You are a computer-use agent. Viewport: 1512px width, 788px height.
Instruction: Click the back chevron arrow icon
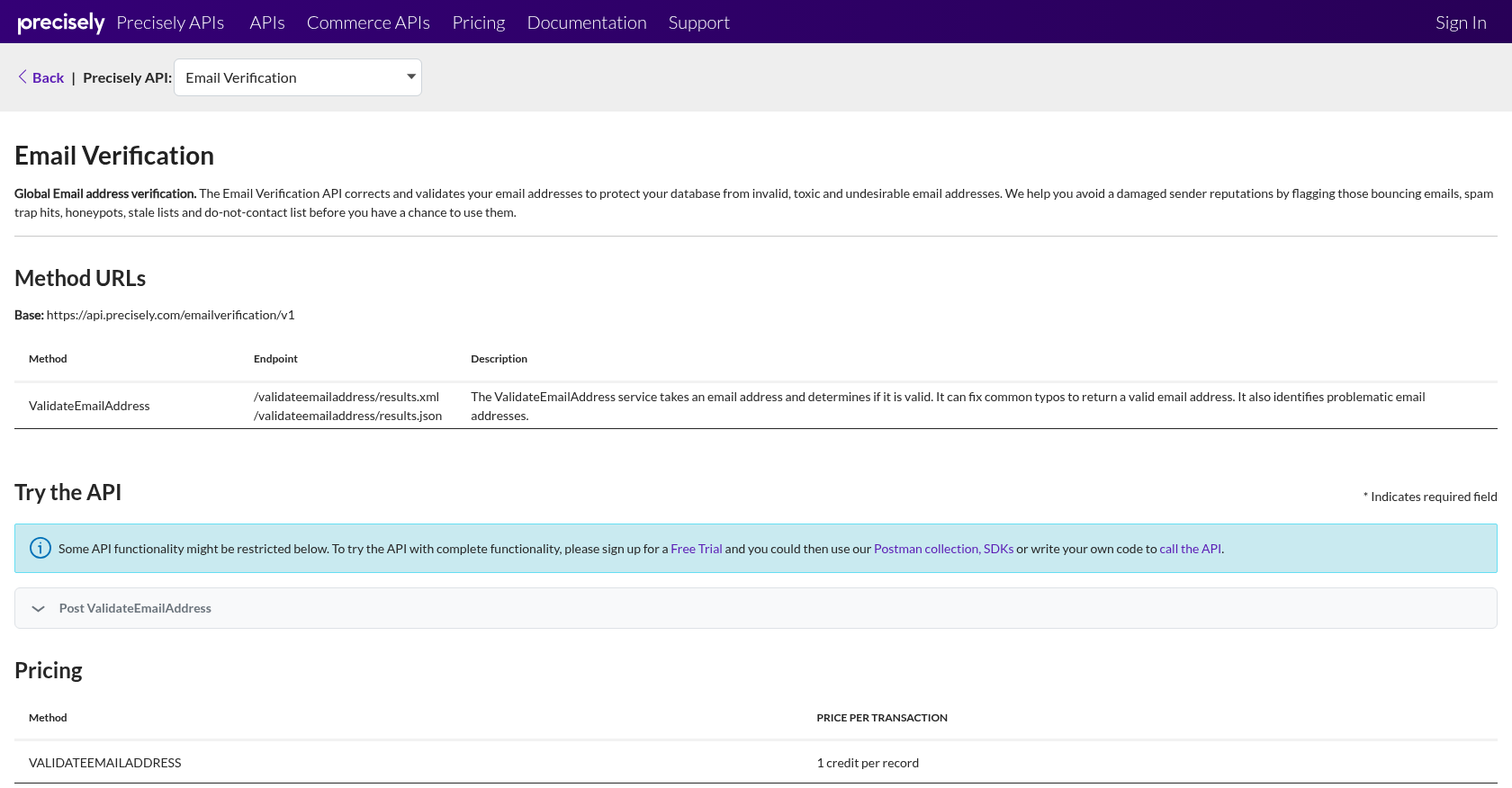pos(22,77)
